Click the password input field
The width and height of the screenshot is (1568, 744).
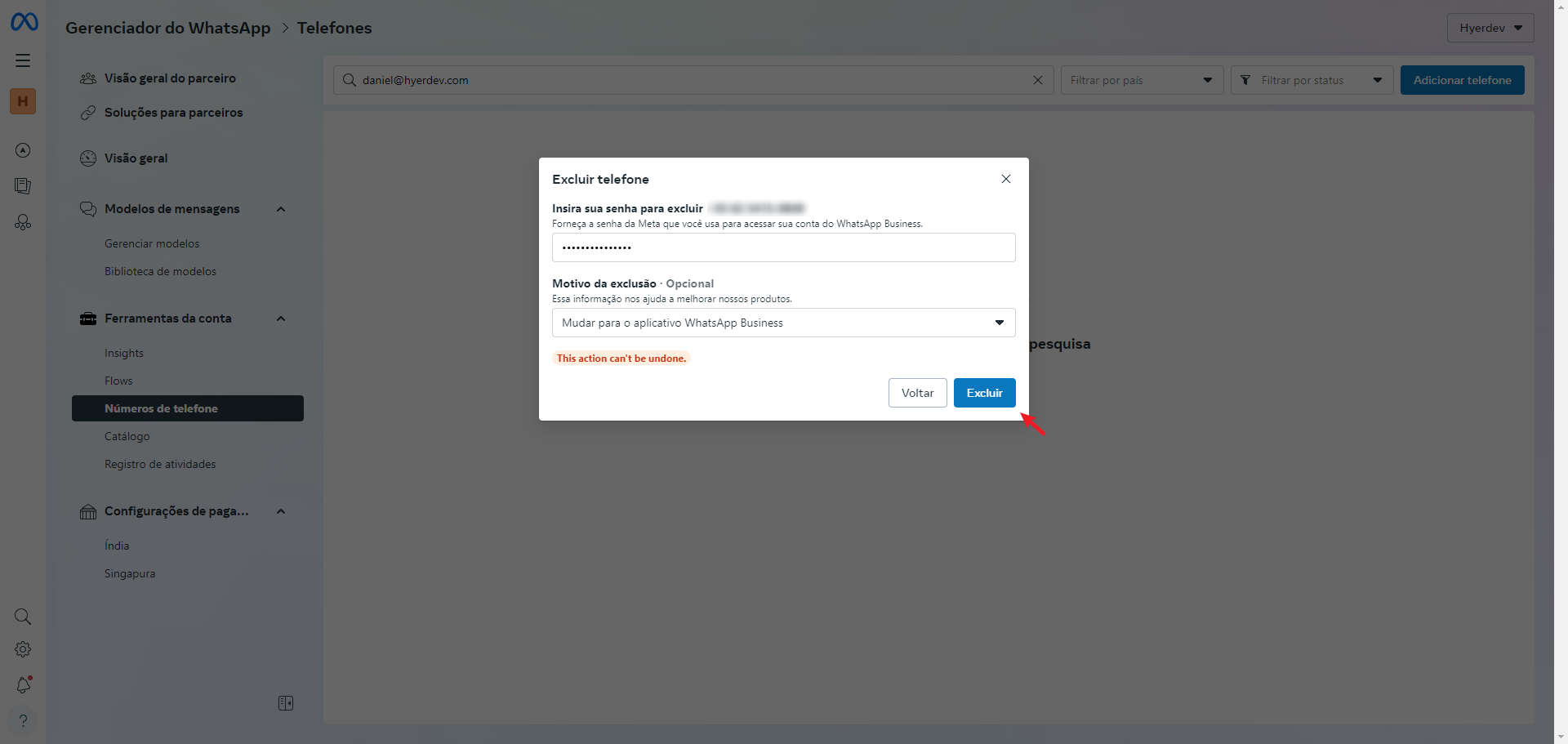[783, 247]
